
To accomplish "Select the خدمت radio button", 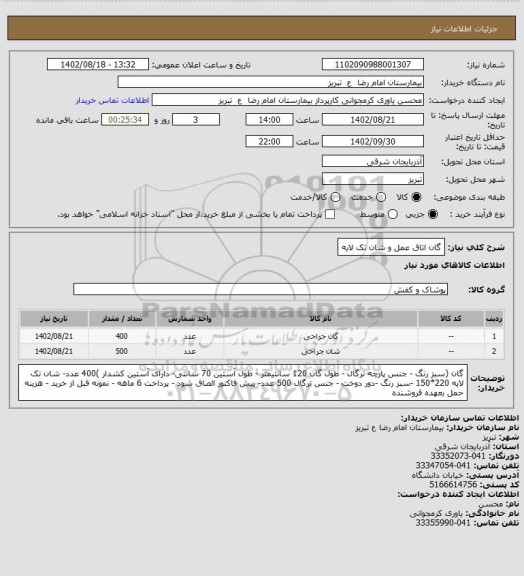I will point(381,197).
